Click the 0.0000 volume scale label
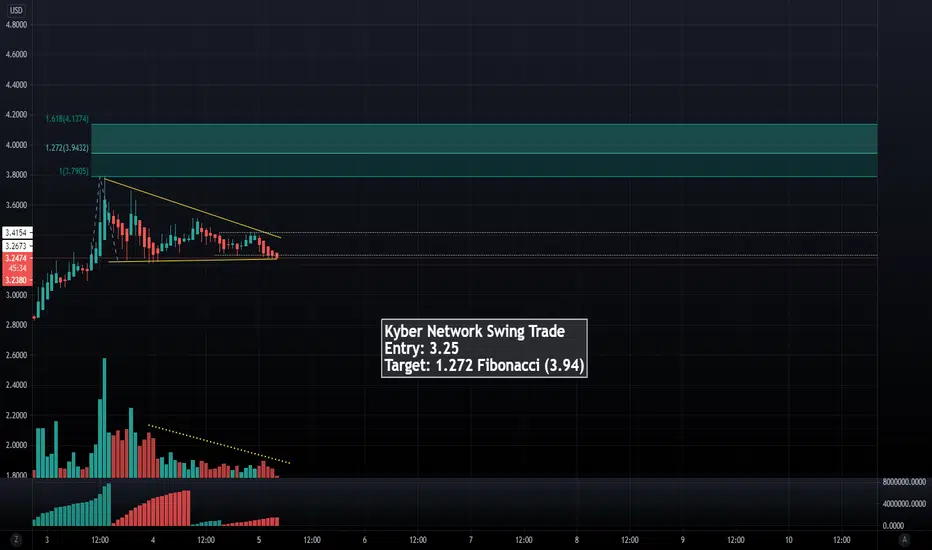This screenshot has height=550, width=932. coord(893,526)
